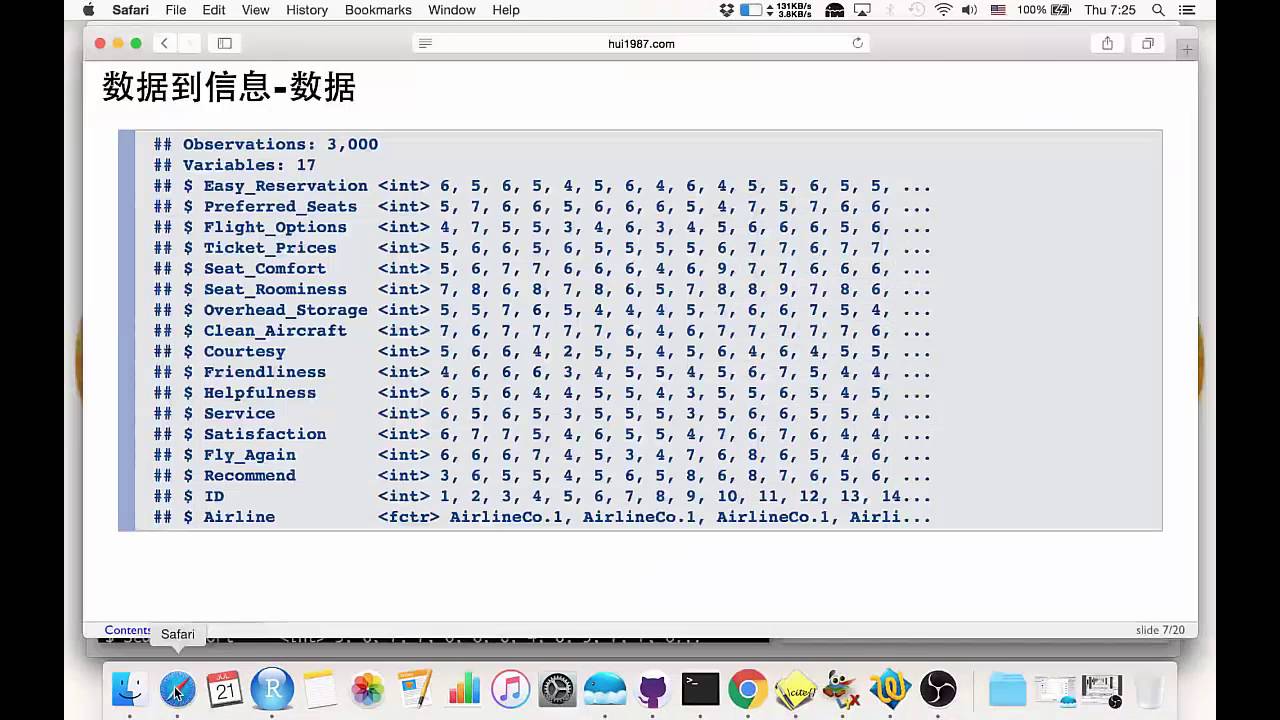Open the Wi-Fi status menu
The width and height of the screenshot is (1280, 720).
coord(943,10)
